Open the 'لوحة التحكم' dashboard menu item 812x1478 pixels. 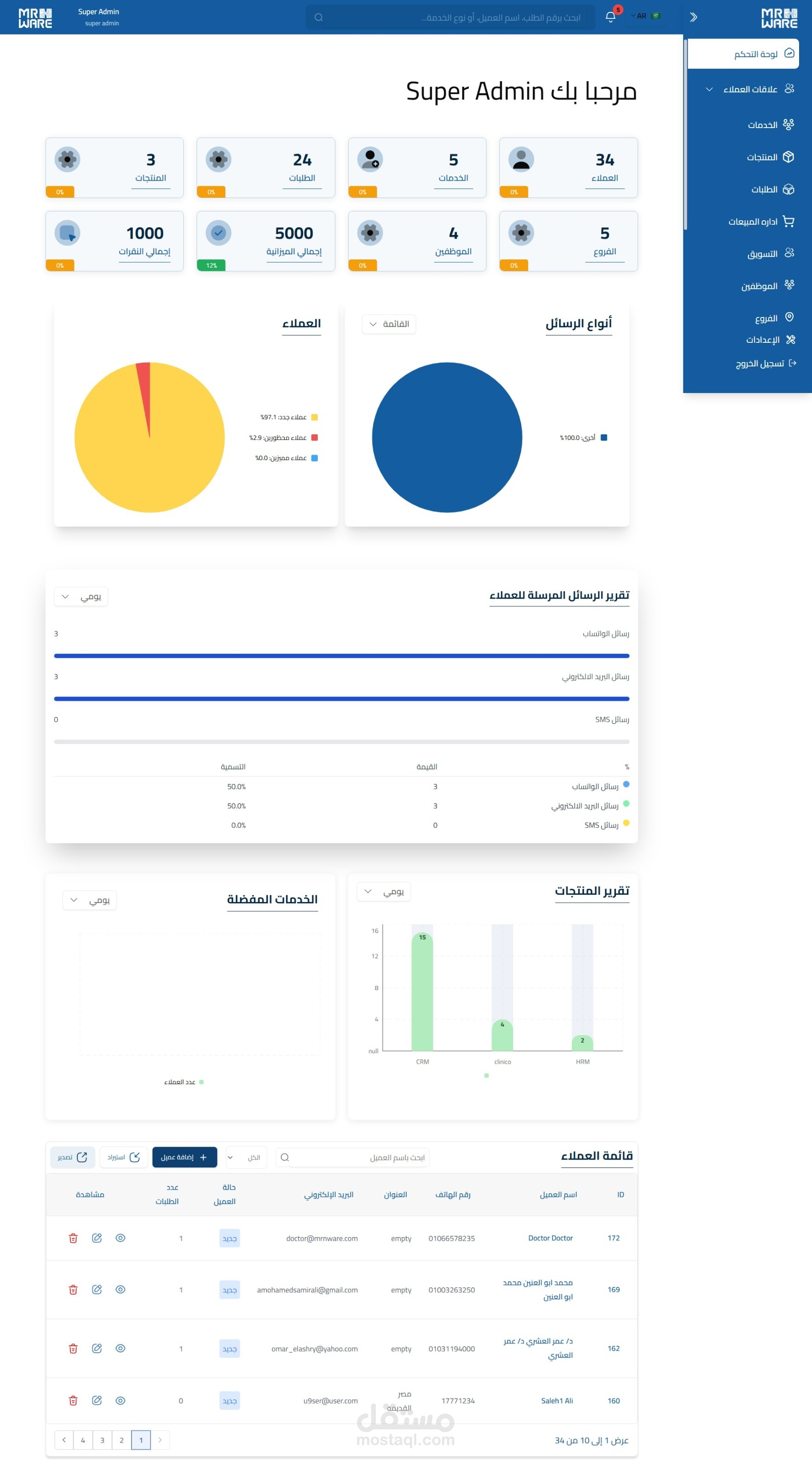pos(743,54)
